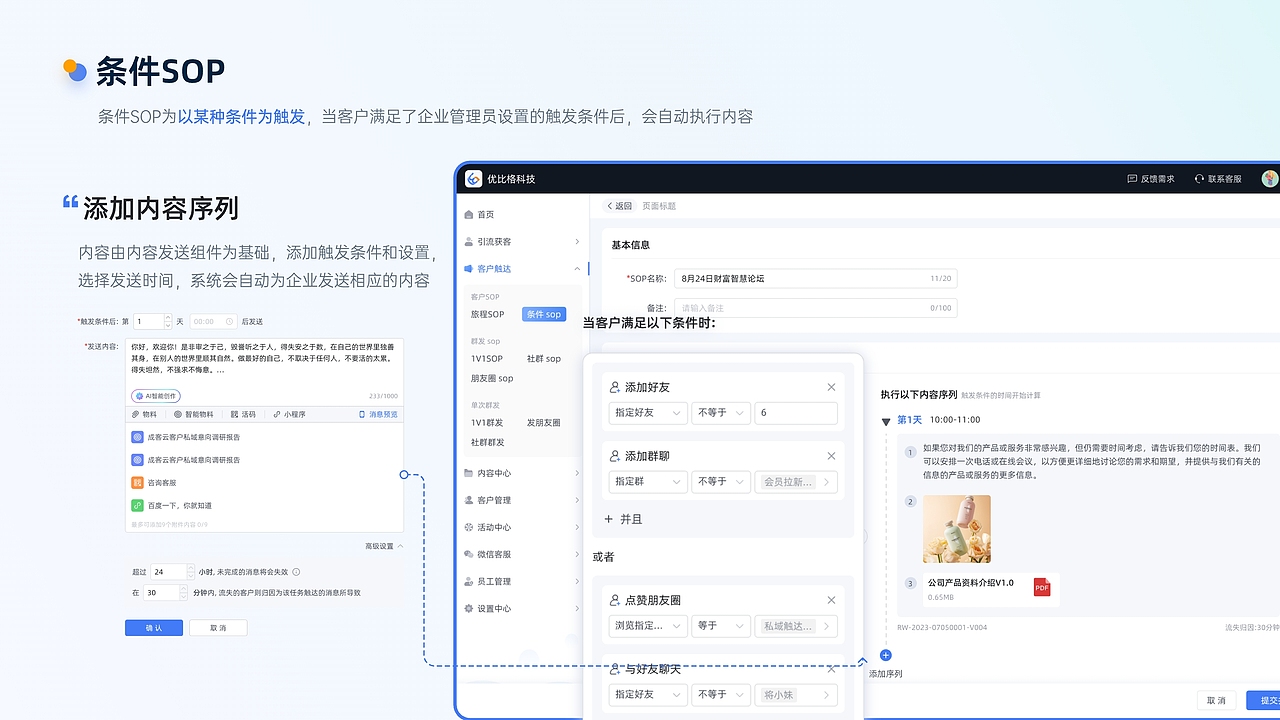Click the 小程序 mini-program tool

tap(289, 414)
